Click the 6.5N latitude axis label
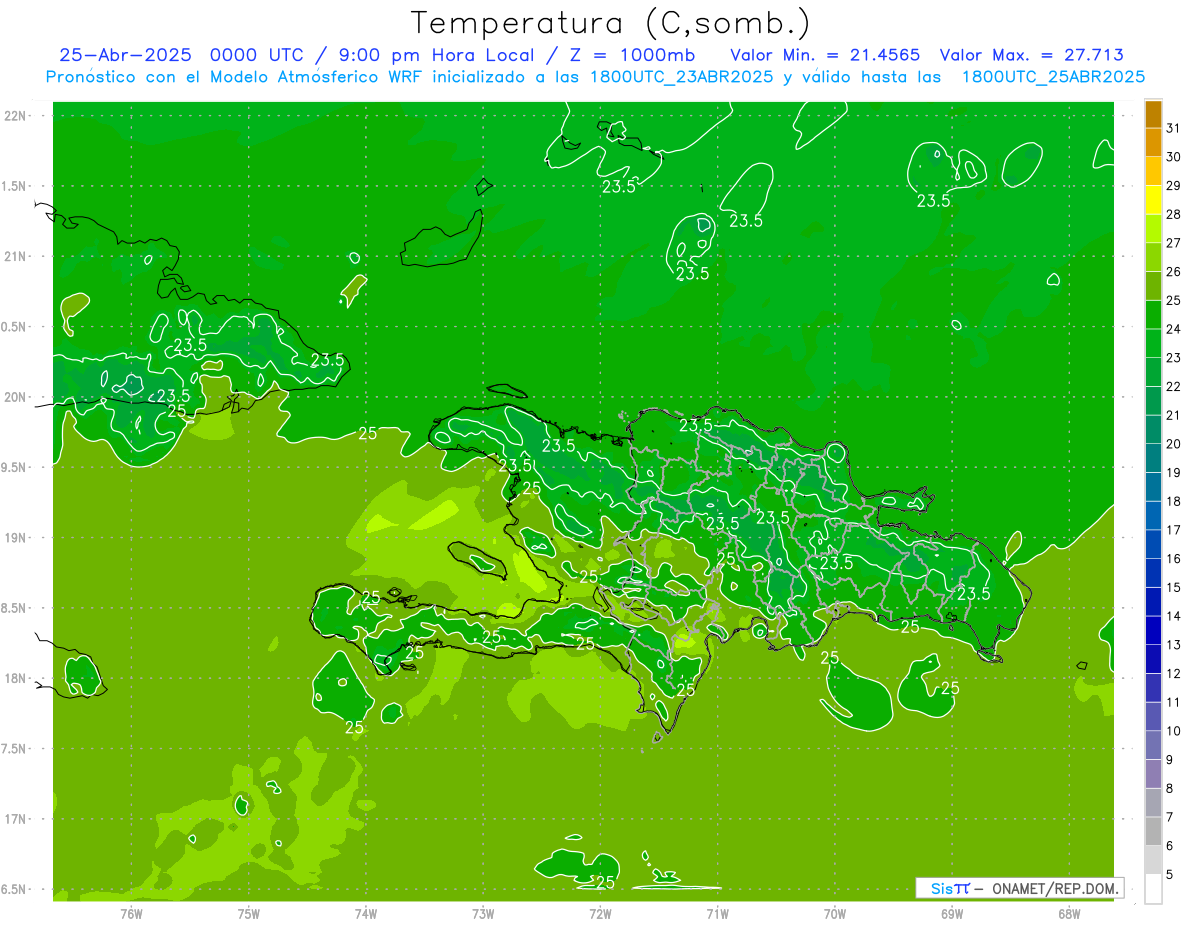Screen dimensions: 1200x927 coord(15,890)
